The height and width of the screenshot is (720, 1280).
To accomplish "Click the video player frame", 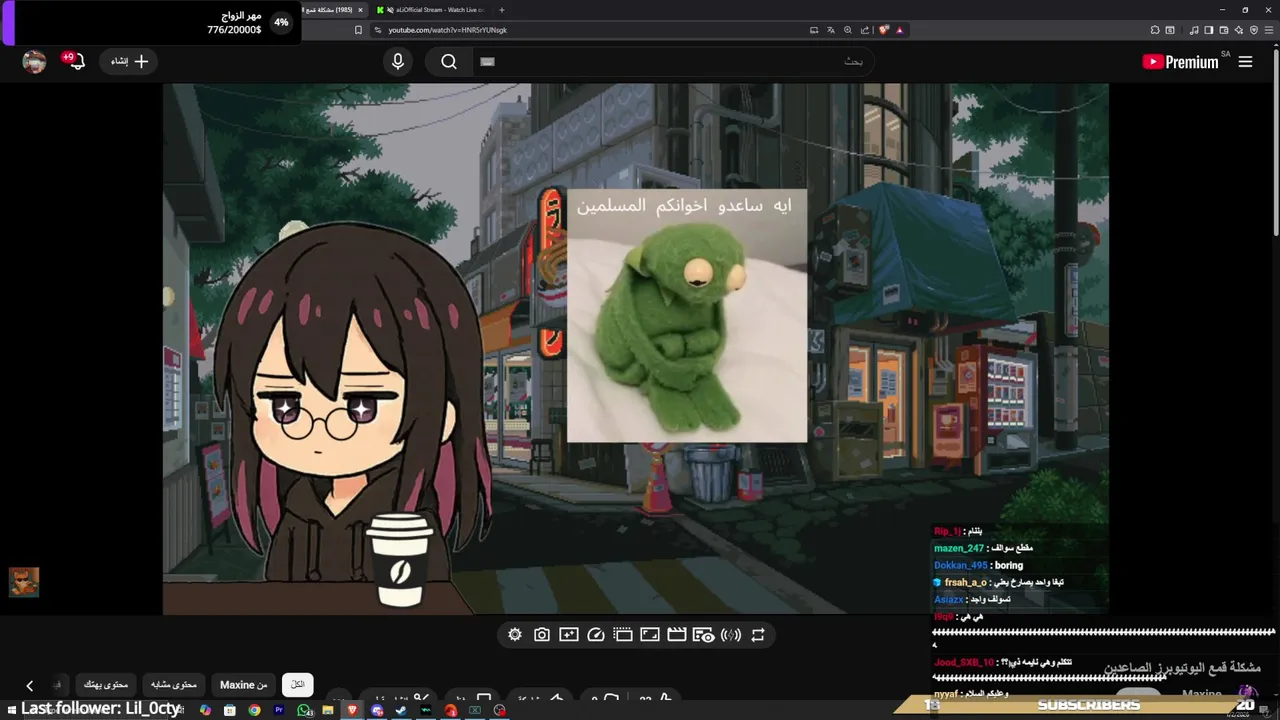I will coord(636,349).
